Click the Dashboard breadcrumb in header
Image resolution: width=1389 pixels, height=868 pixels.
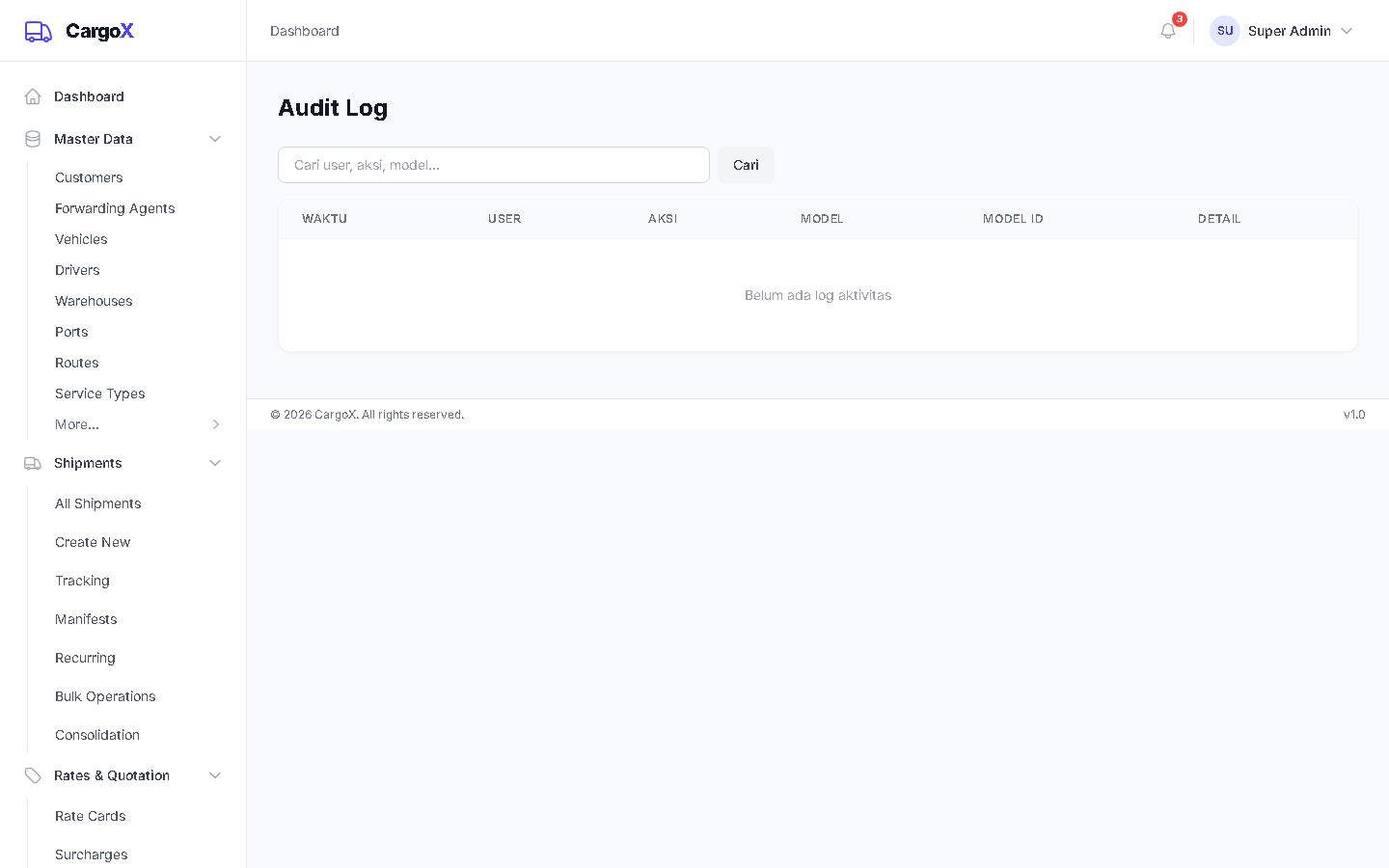pos(305,31)
